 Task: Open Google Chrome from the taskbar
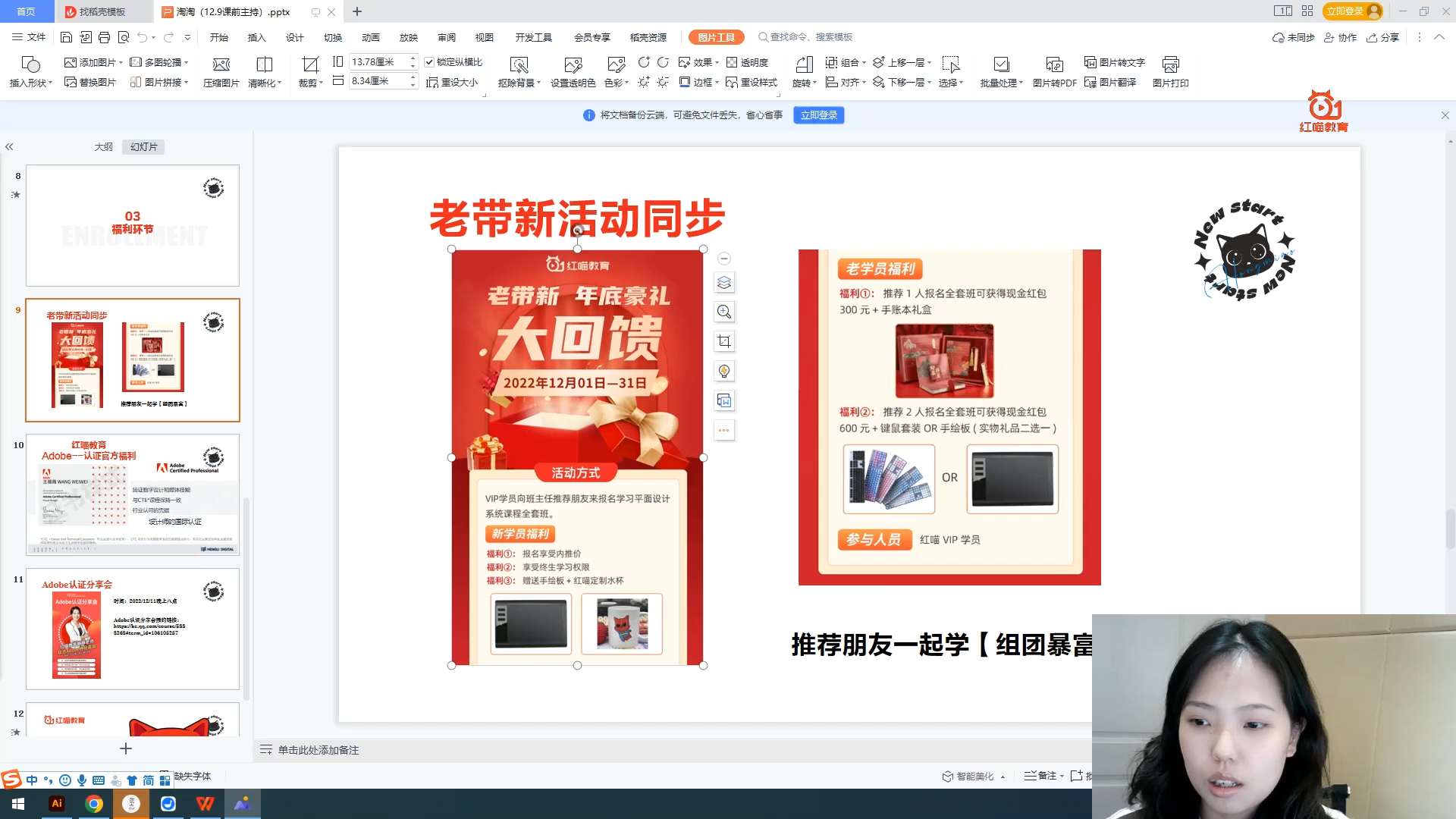(94, 804)
